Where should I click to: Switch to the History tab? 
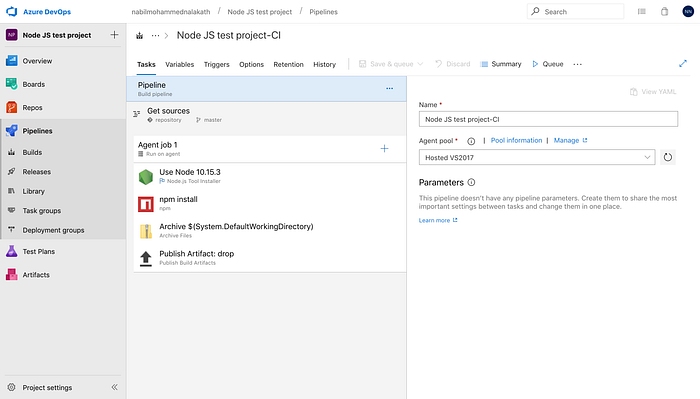click(325, 64)
